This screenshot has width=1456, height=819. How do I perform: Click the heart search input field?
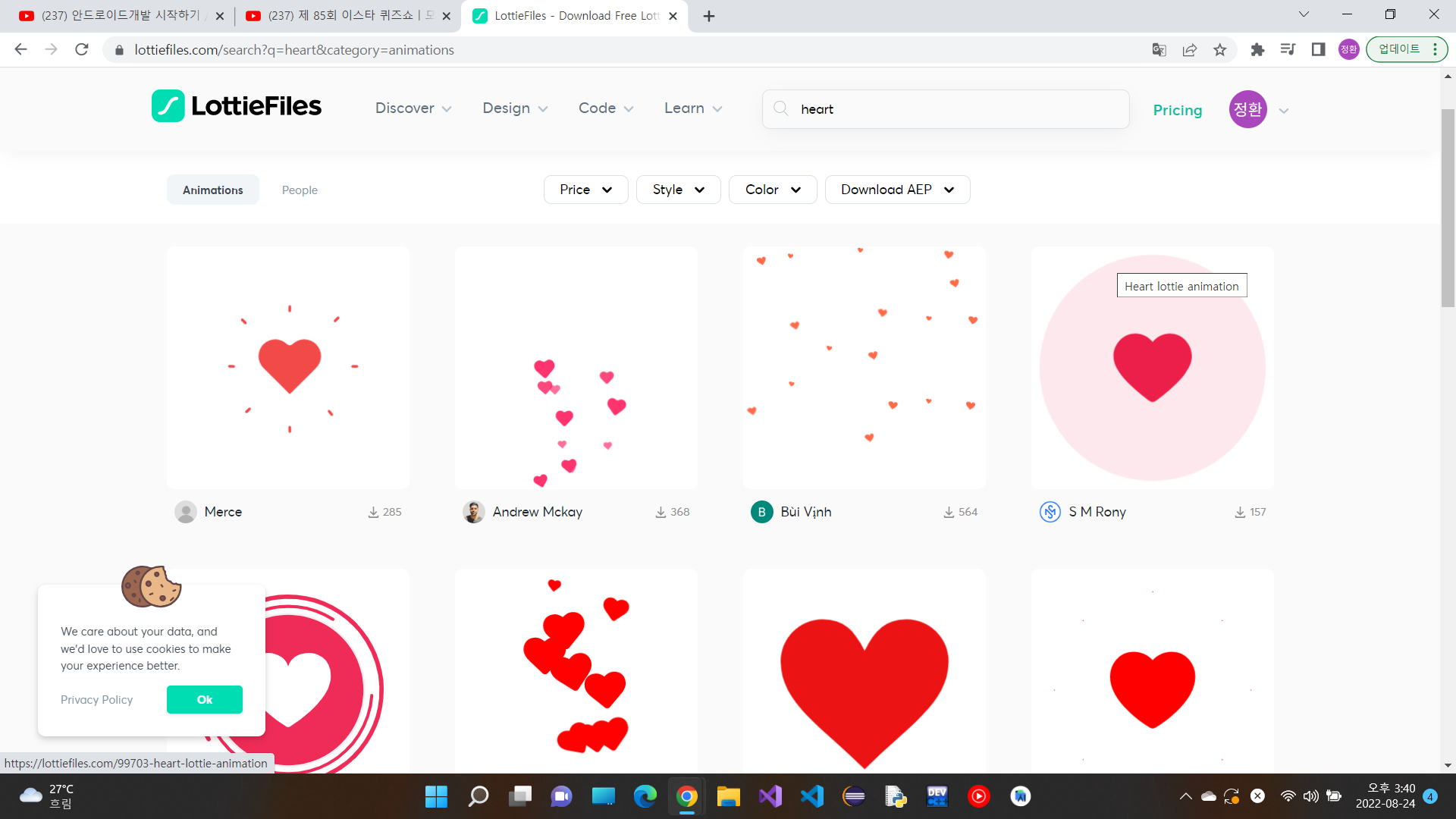tap(955, 109)
